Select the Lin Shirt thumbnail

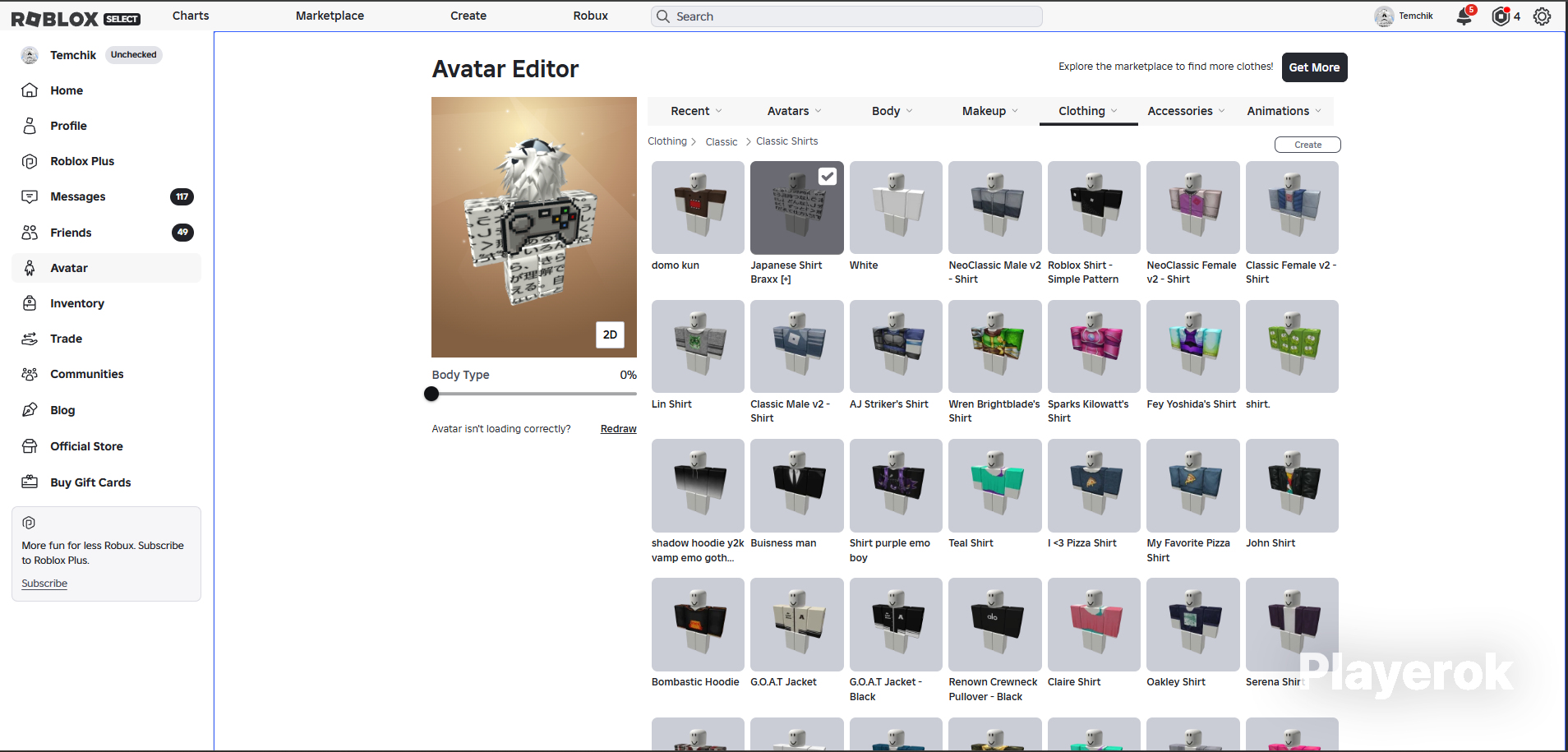tap(698, 346)
